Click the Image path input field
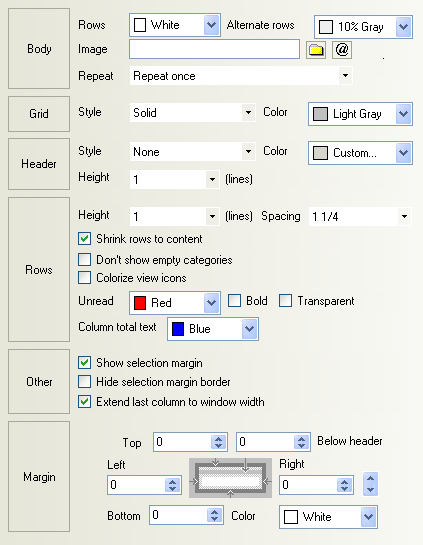The width and height of the screenshot is (423, 545). [214, 49]
